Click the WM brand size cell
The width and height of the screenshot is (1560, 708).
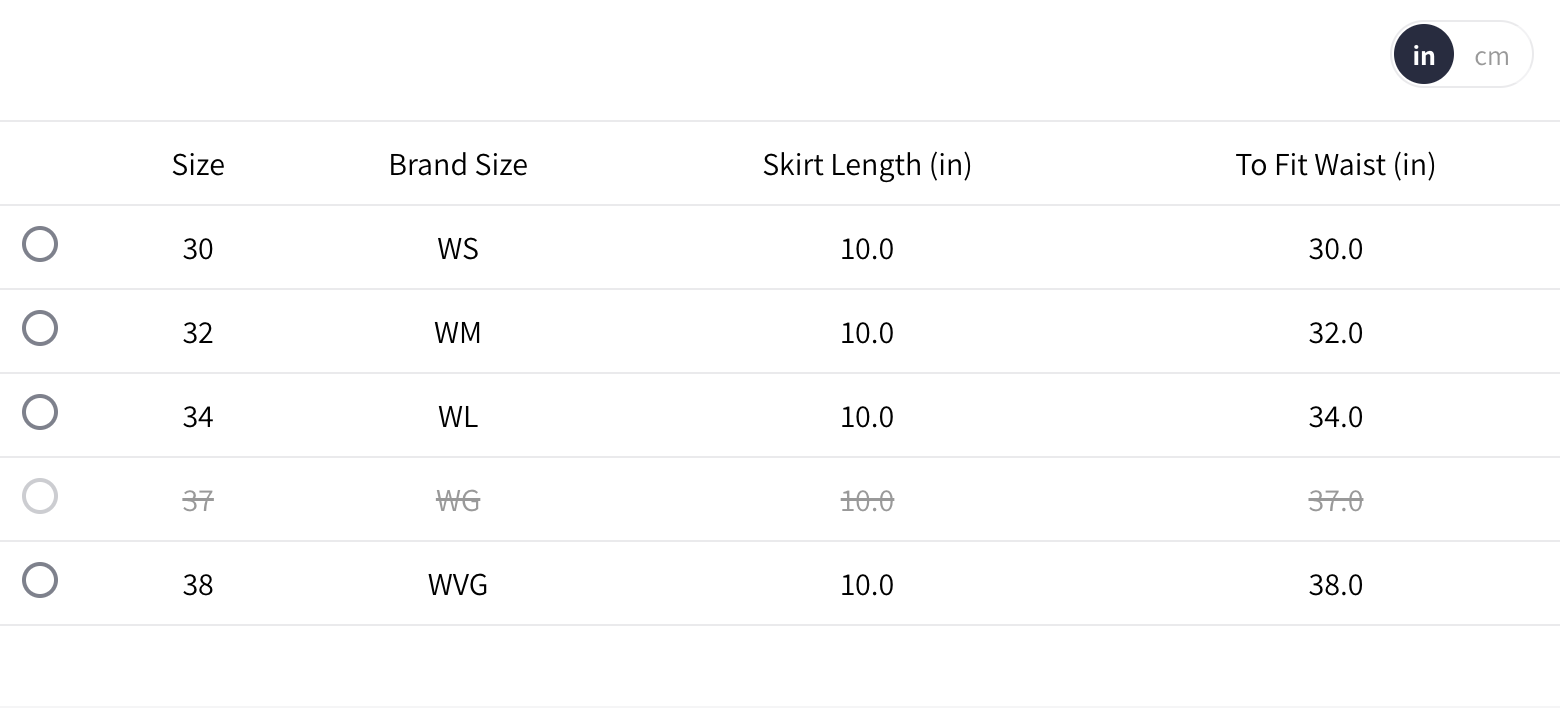coord(458,332)
